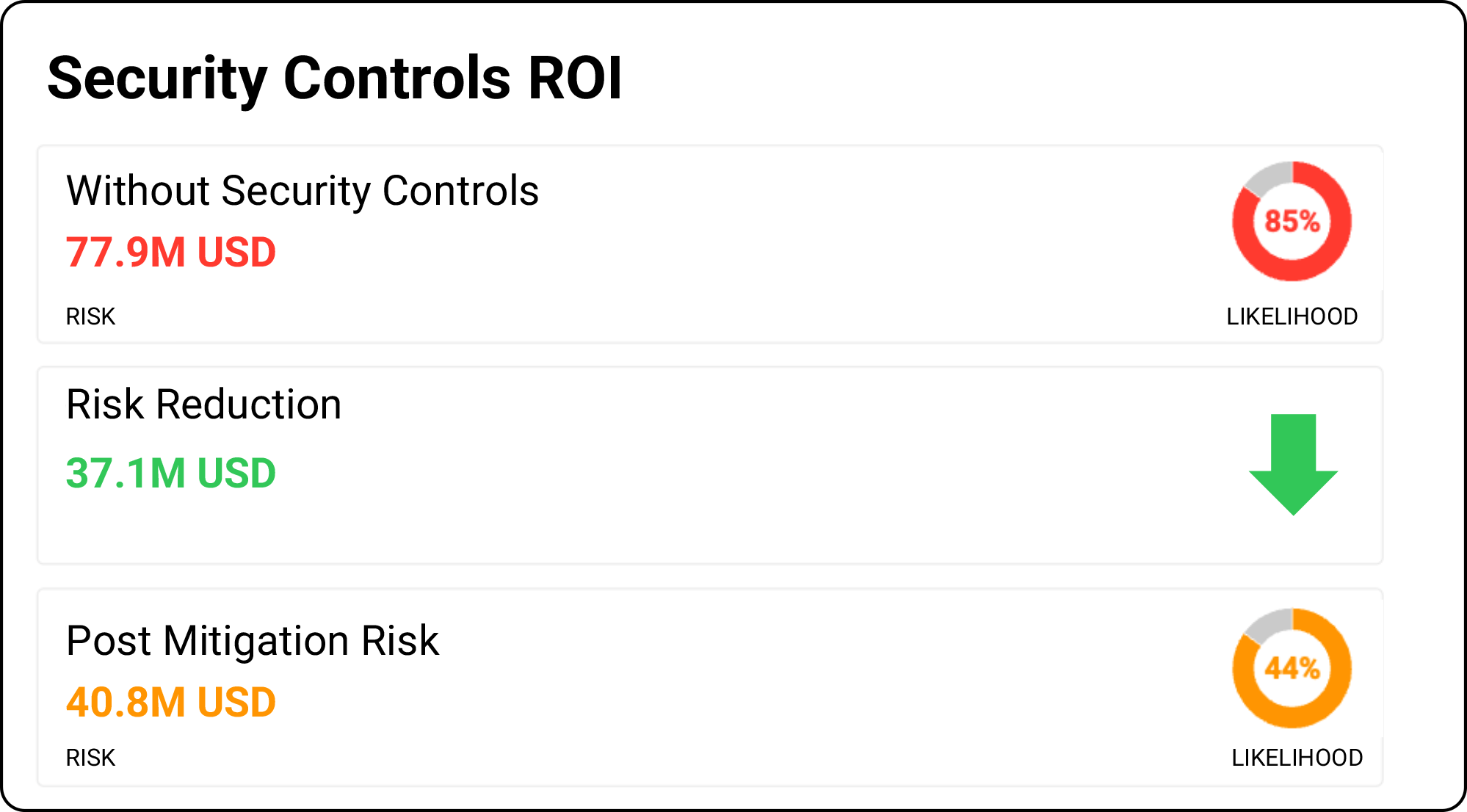Click the RISK label under 77.9M USD
The image size is (1467, 812).
pos(91,316)
